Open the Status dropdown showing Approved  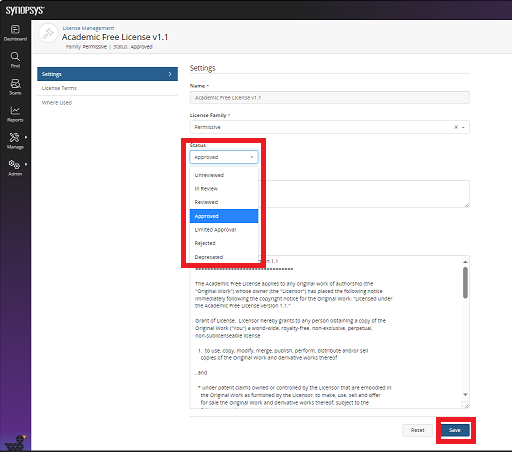click(224, 157)
